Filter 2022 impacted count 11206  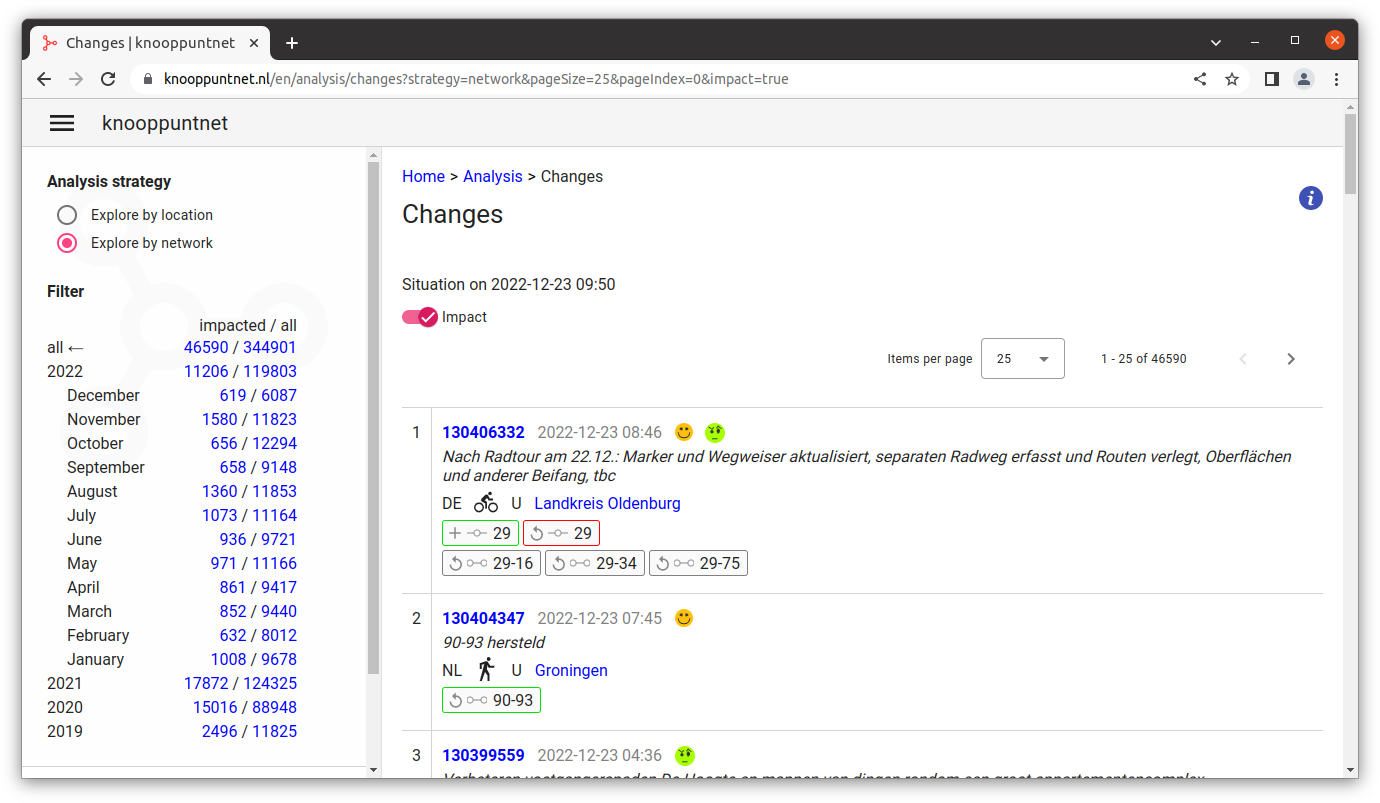[x=206, y=371]
